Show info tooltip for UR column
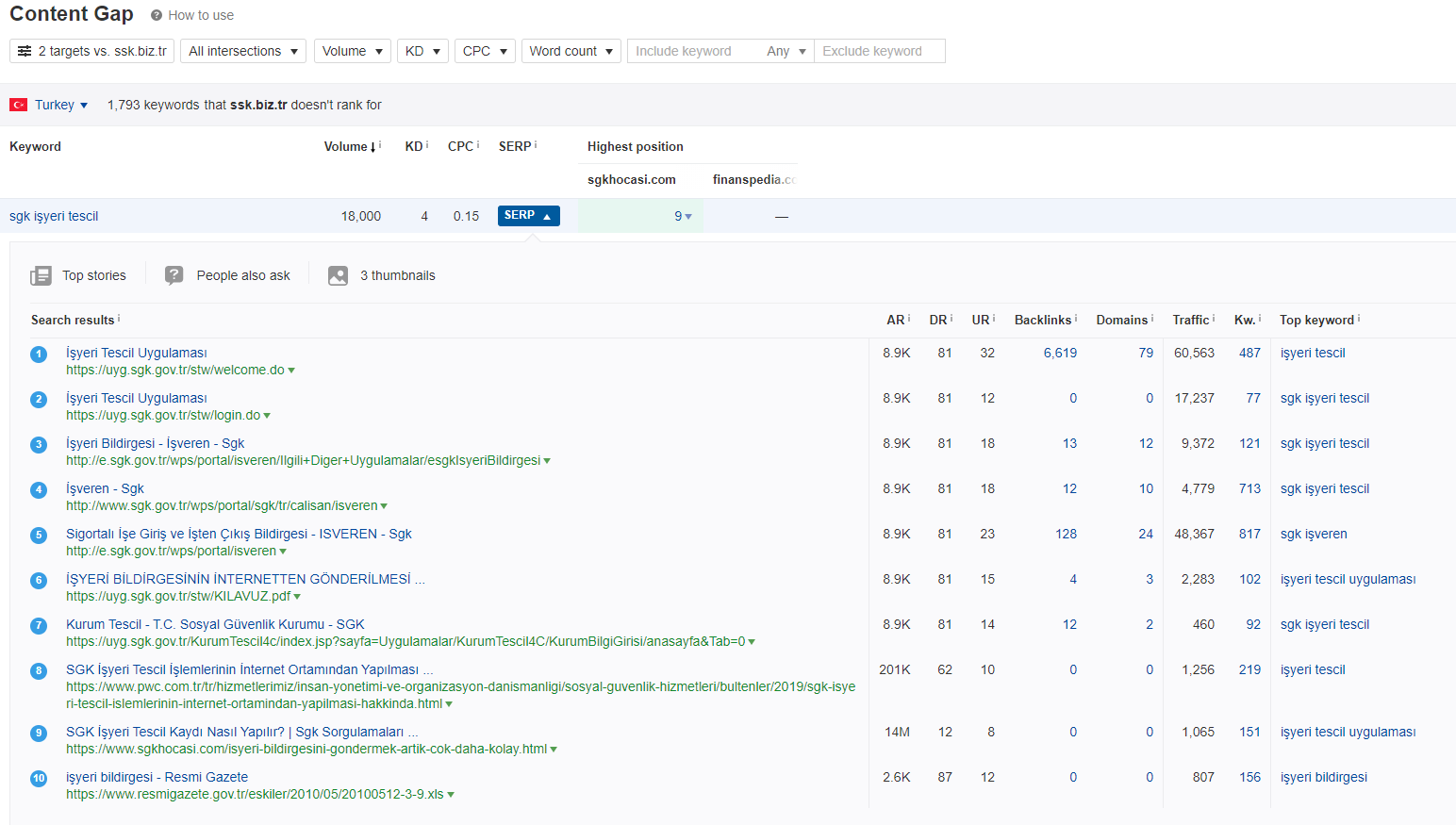1456x825 pixels. click(x=994, y=318)
